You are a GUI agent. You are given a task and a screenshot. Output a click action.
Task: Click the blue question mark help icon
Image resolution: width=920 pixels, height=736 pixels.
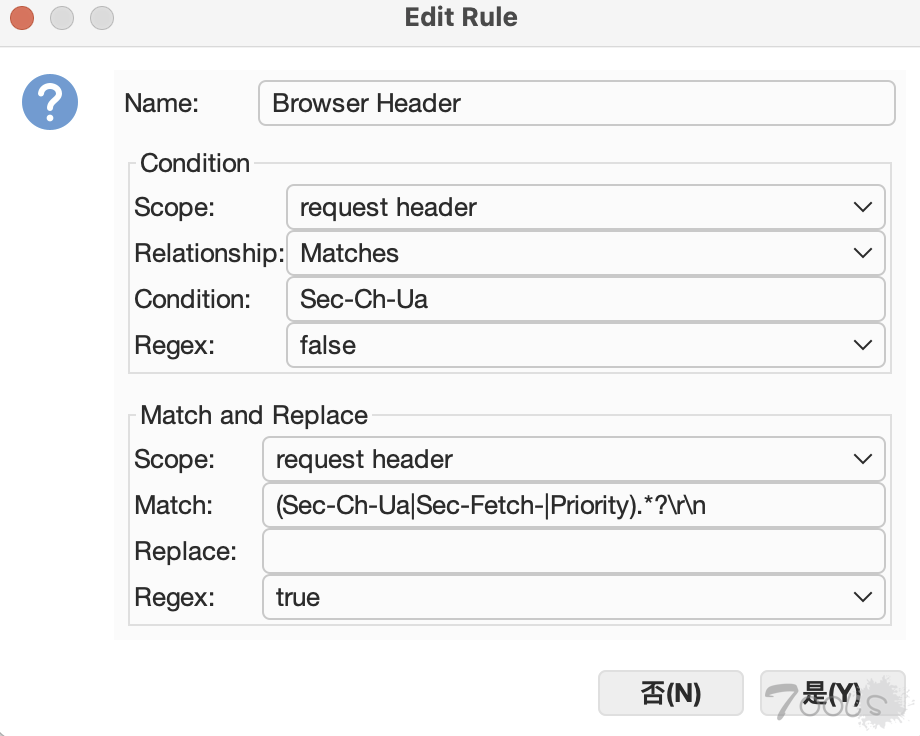tap(50, 102)
